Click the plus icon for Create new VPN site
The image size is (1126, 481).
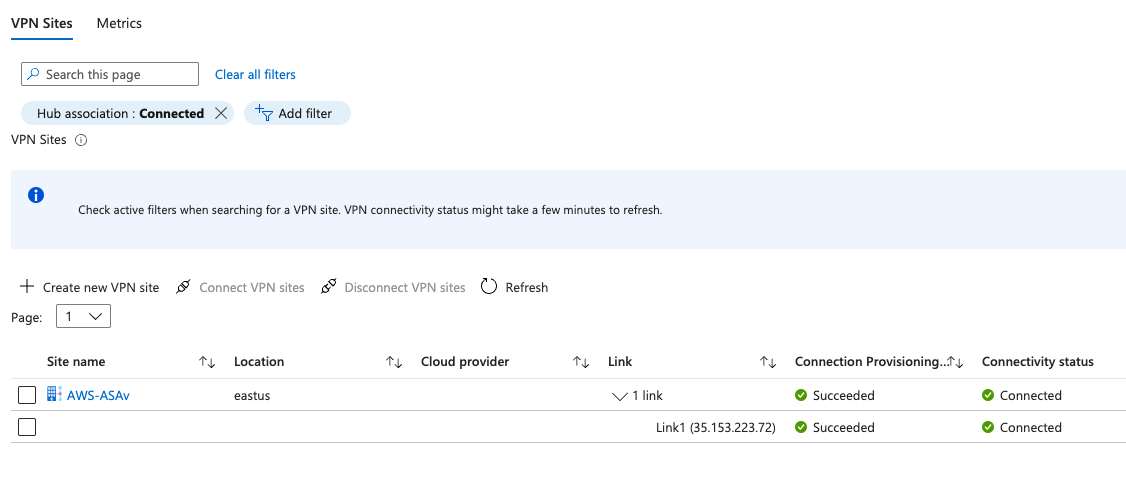click(27, 286)
